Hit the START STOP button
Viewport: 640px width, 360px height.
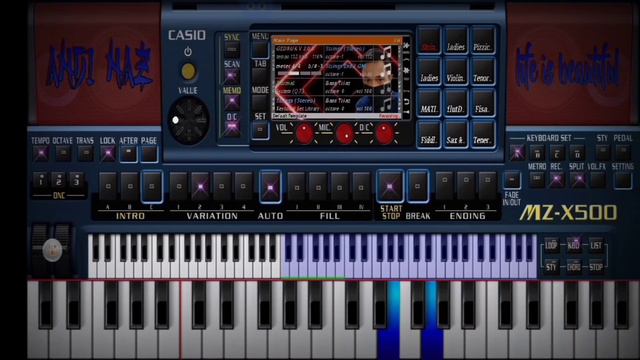pyautogui.click(x=390, y=187)
